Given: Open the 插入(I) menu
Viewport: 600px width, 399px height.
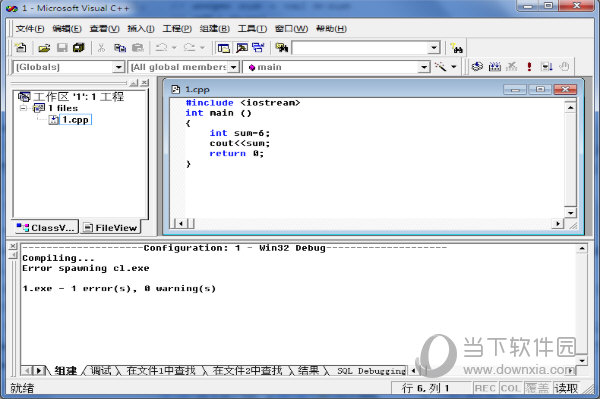Looking at the screenshot, I should pos(141,29).
